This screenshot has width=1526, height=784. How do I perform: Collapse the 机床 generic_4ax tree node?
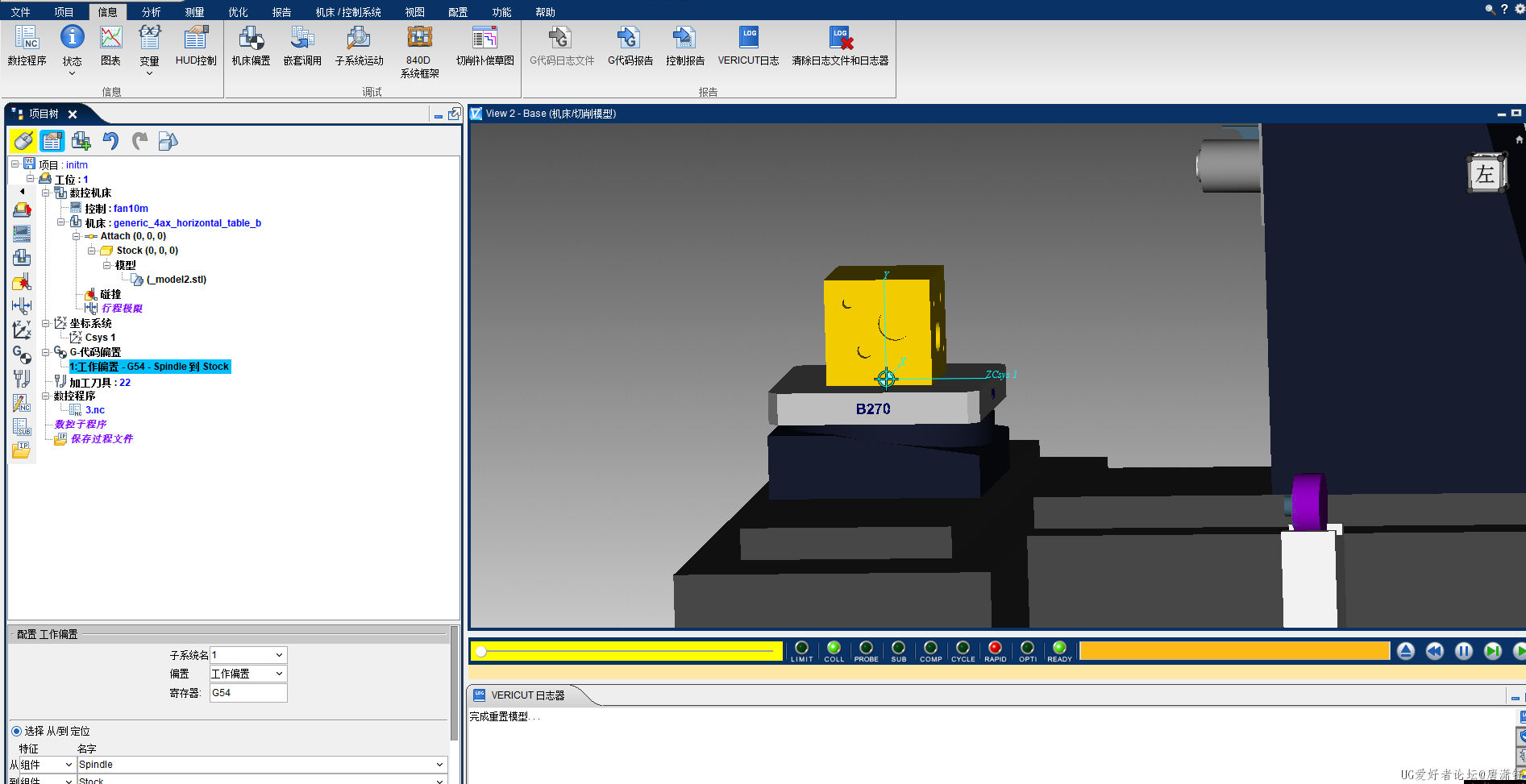point(60,222)
